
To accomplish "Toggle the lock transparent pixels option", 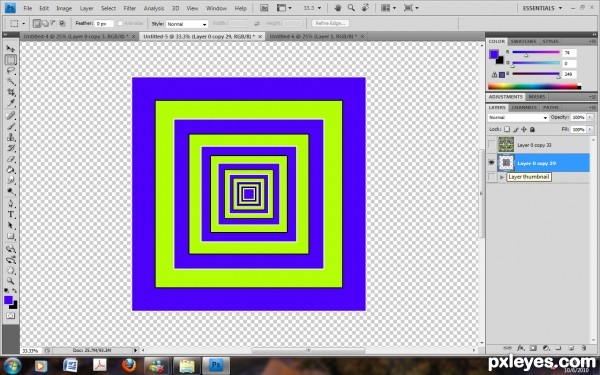I will [x=507, y=129].
